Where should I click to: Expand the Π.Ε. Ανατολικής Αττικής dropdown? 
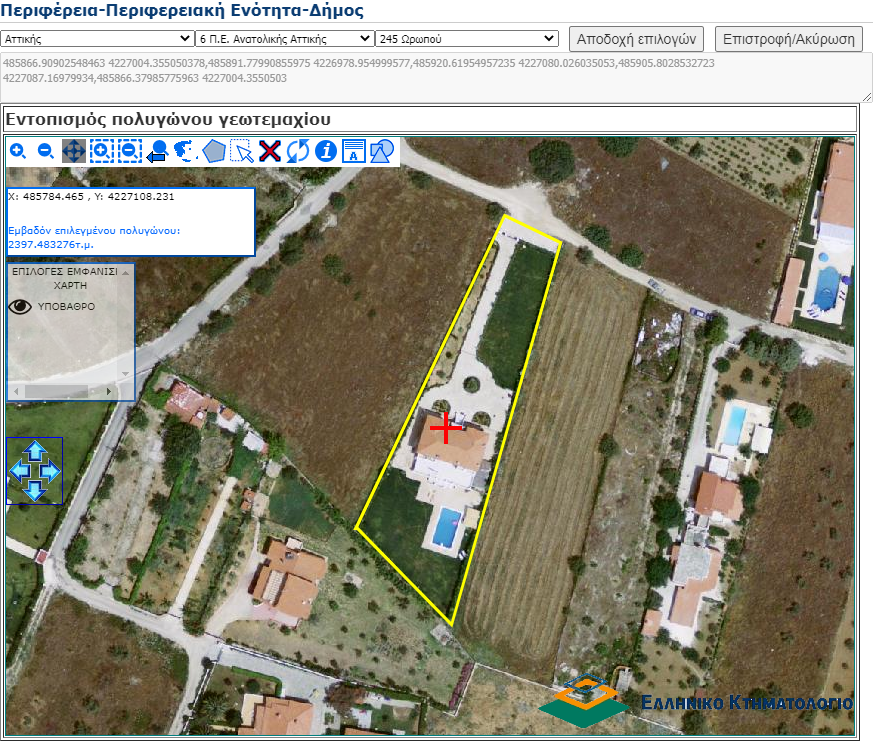coord(284,38)
